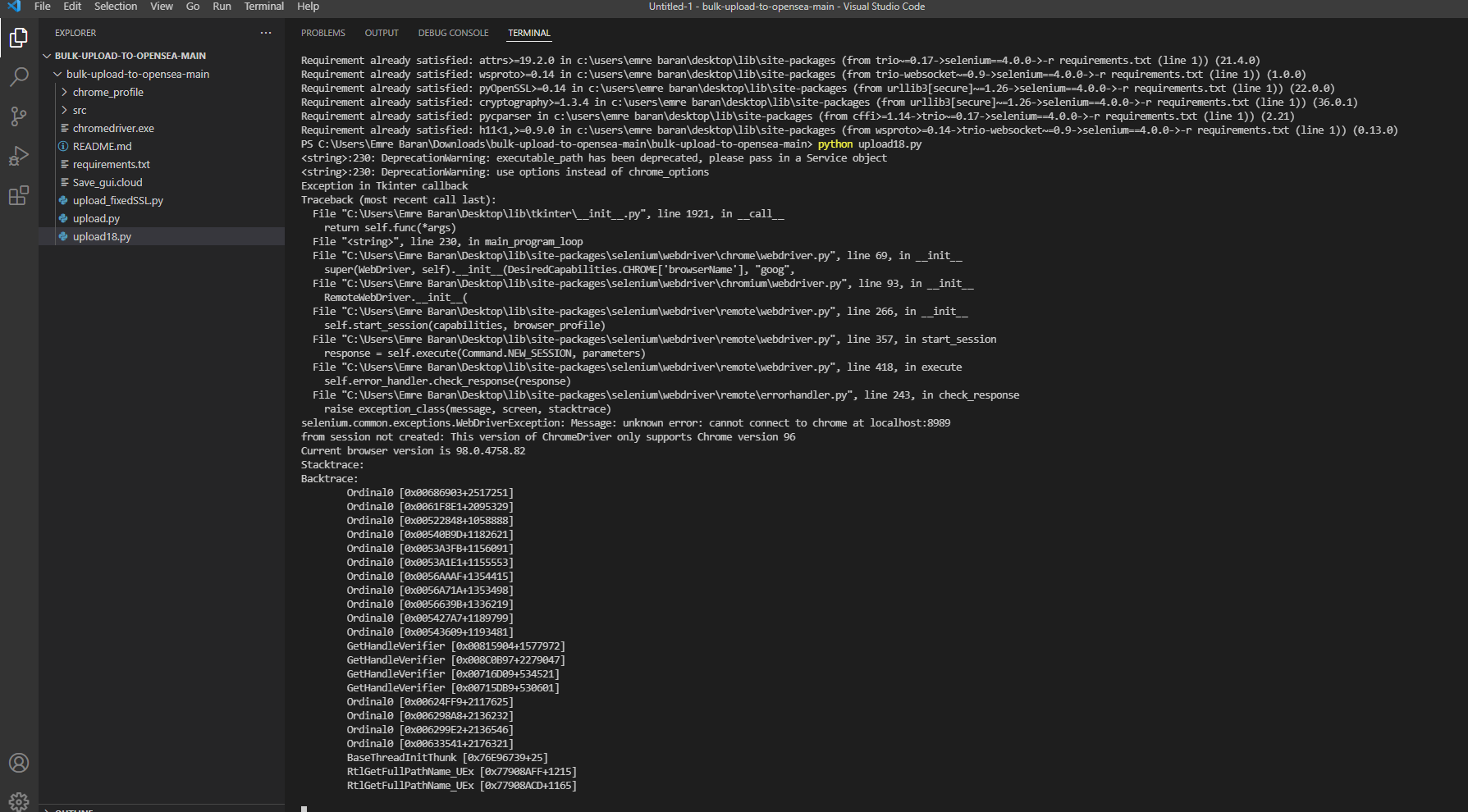This screenshot has width=1468, height=812.
Task: Click the Visual Studio Code logo icon
Action: 12,7
